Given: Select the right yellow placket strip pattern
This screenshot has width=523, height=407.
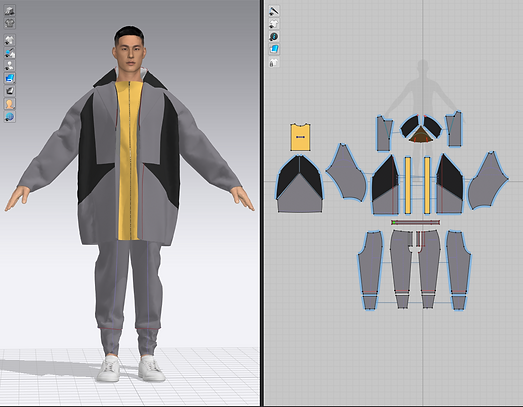Looking at the screenshot, I should click(427, 185).
